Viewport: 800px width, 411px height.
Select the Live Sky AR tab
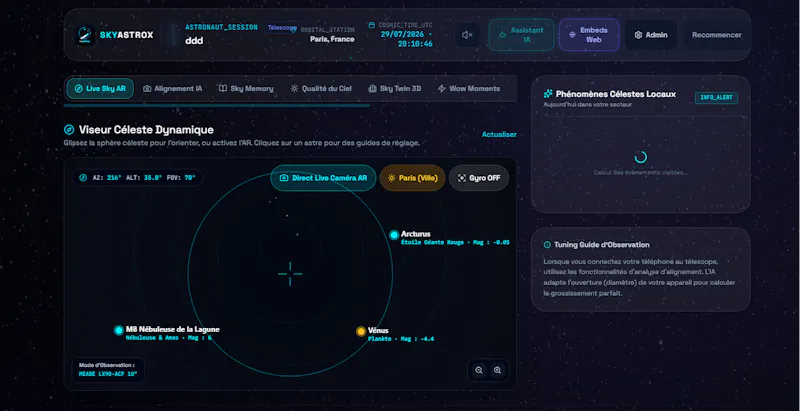[x=100, y=89]
